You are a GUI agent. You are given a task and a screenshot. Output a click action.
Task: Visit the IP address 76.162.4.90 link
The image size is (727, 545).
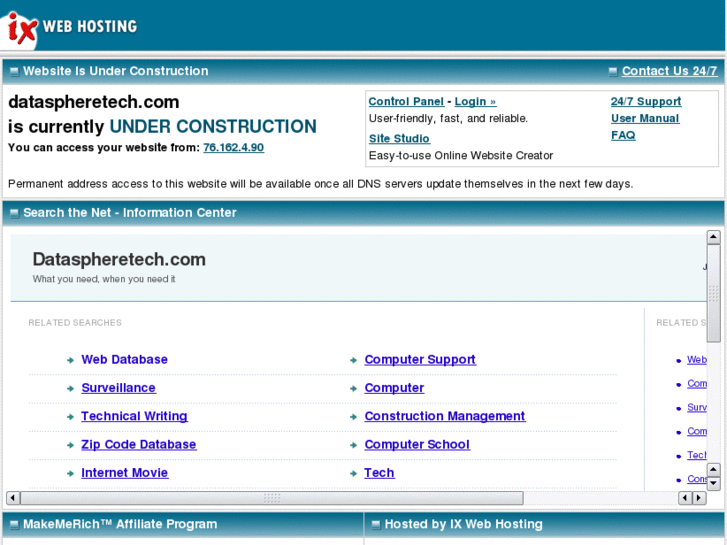(234, 147)
